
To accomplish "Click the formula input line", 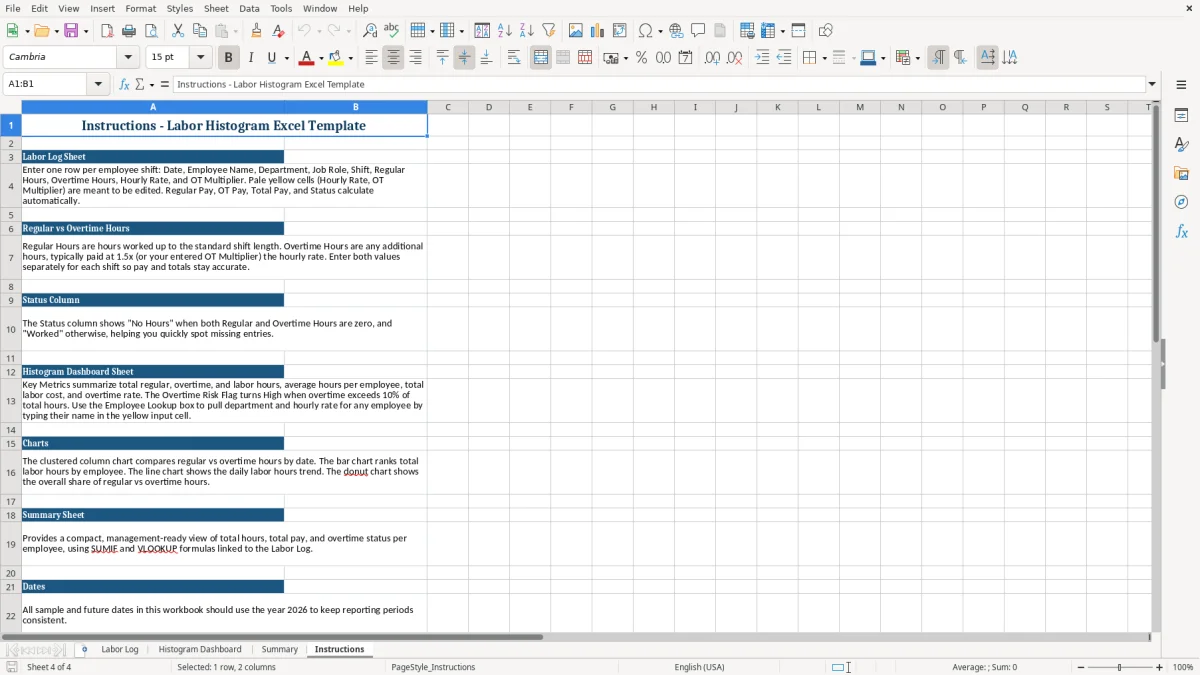I will coord(658,84).
